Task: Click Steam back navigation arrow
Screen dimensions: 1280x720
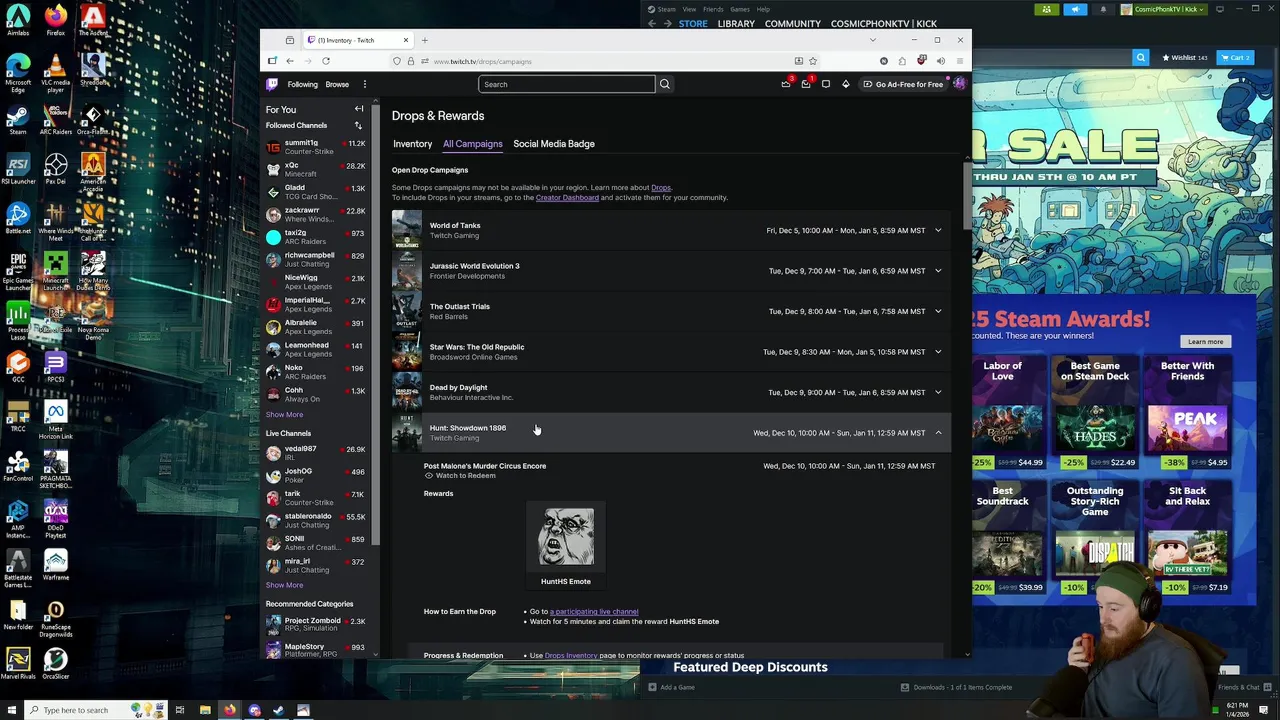Action: click(652, 24)
